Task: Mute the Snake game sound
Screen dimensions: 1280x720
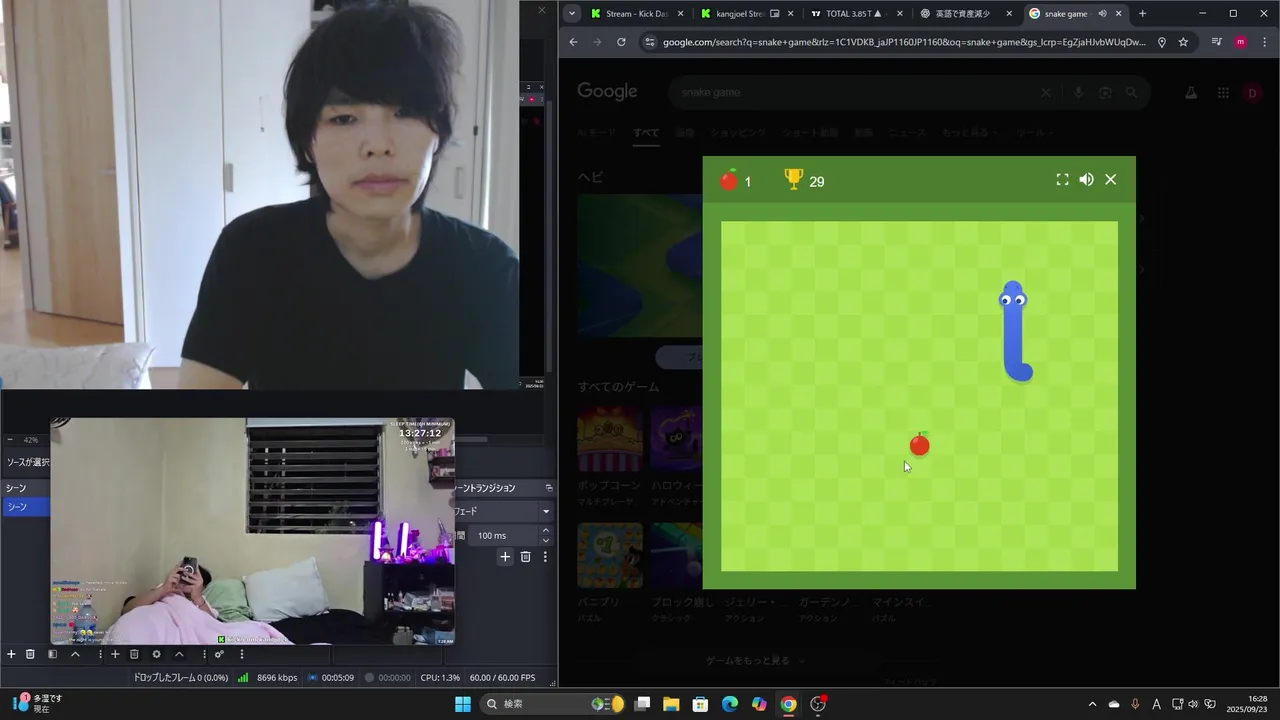Action: (1086, 180)
